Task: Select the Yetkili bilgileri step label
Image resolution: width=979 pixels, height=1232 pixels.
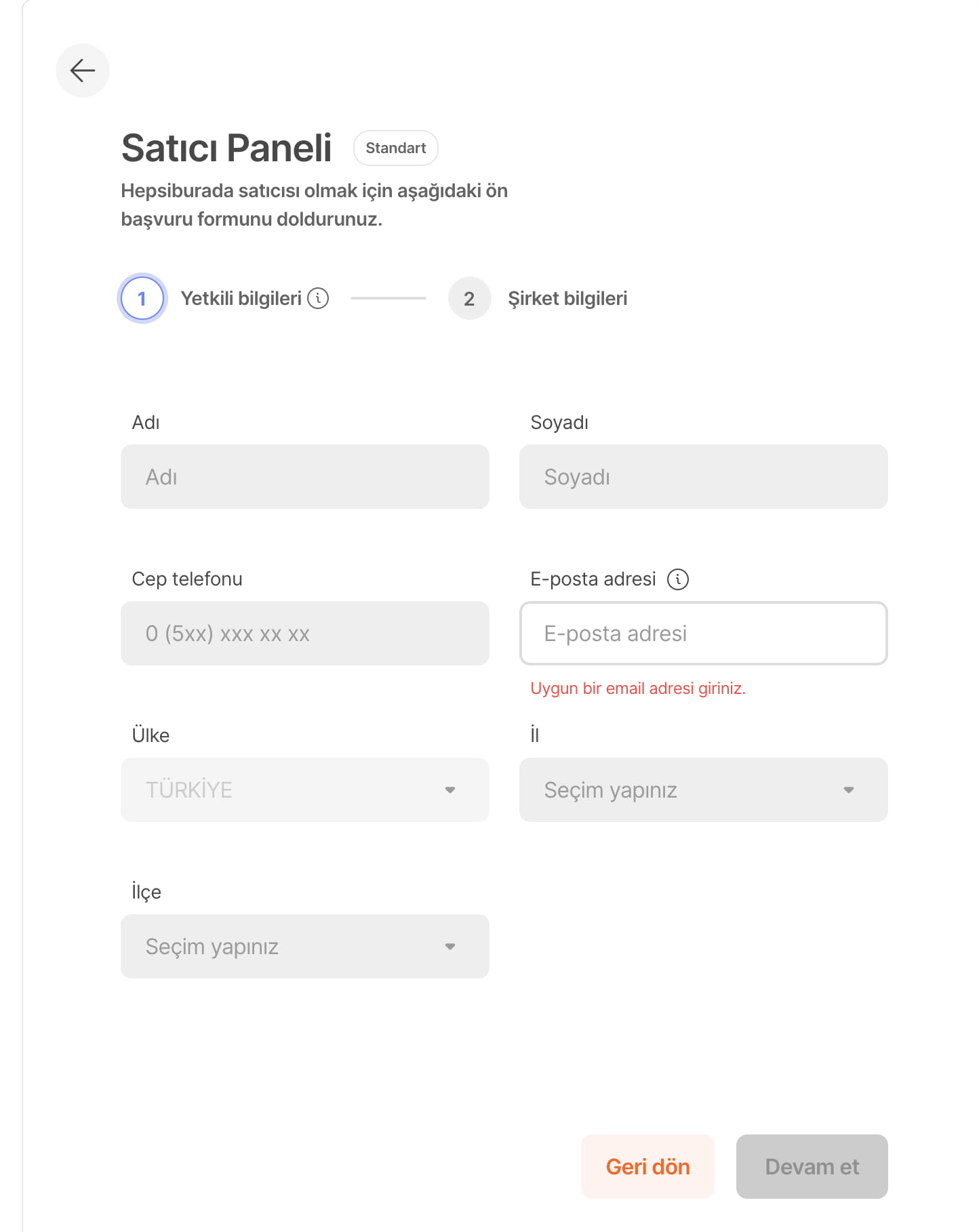Action: [241, 299]
